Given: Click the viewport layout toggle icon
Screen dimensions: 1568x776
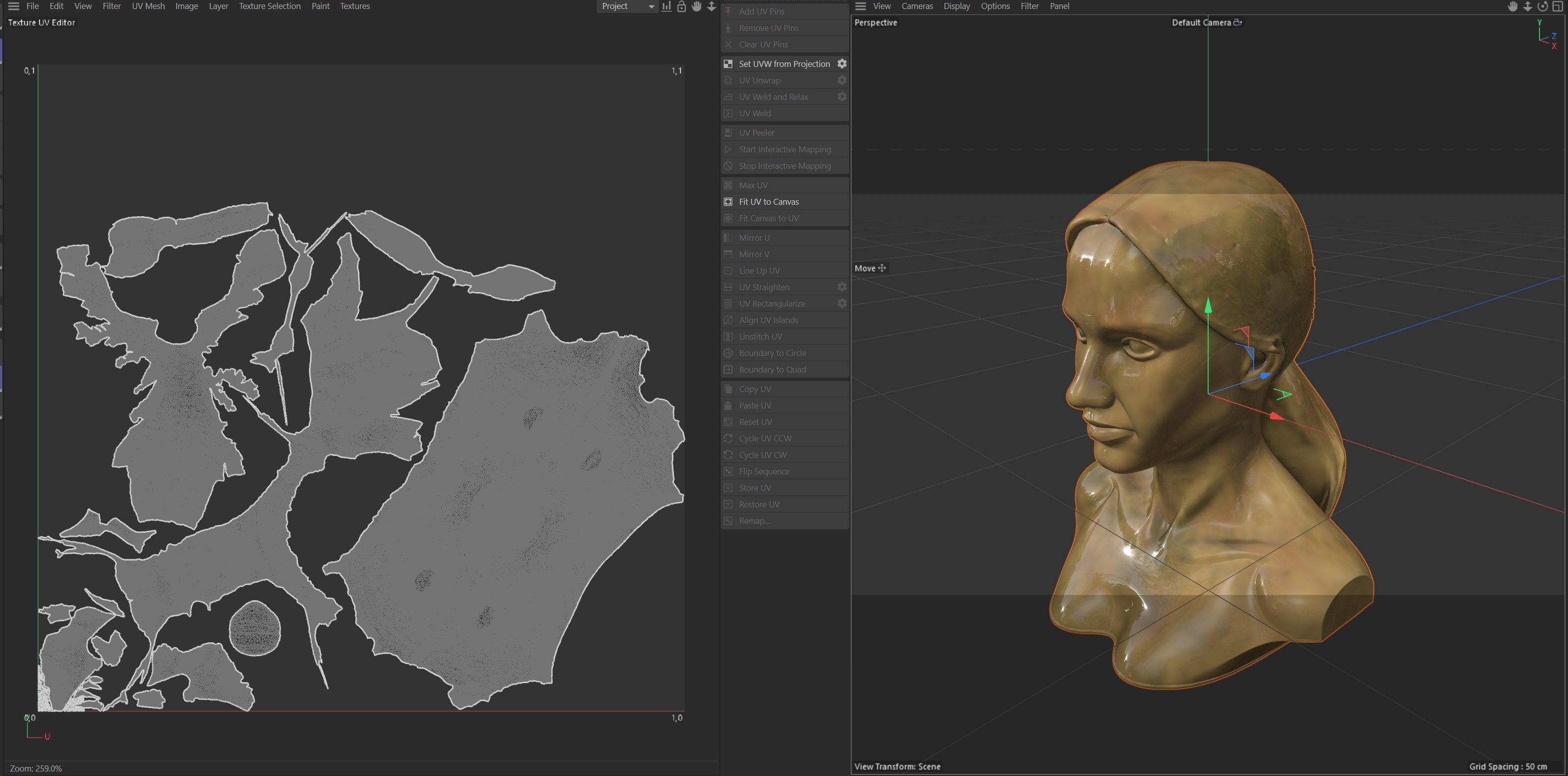Looking at the screenshot, I should click(x=1557, y=6).
